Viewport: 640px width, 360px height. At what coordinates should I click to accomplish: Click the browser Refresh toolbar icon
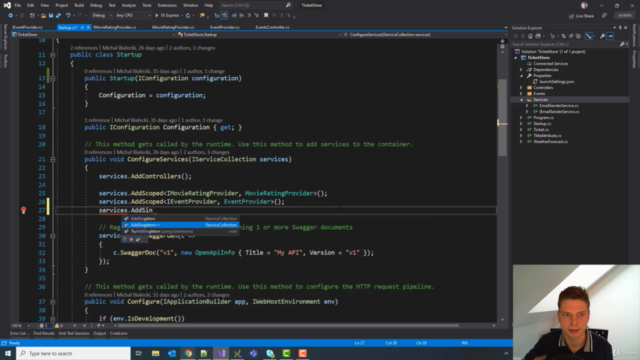(188, 16)
